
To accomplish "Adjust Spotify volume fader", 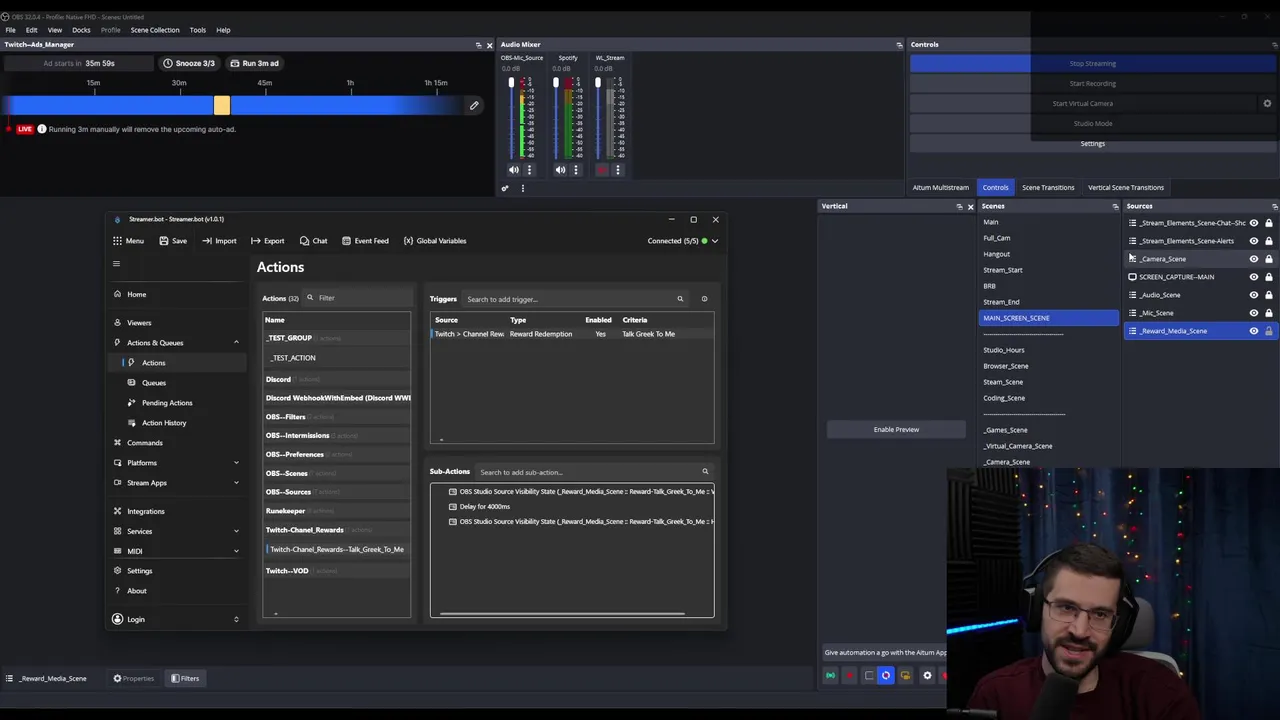I will point(556,82).
